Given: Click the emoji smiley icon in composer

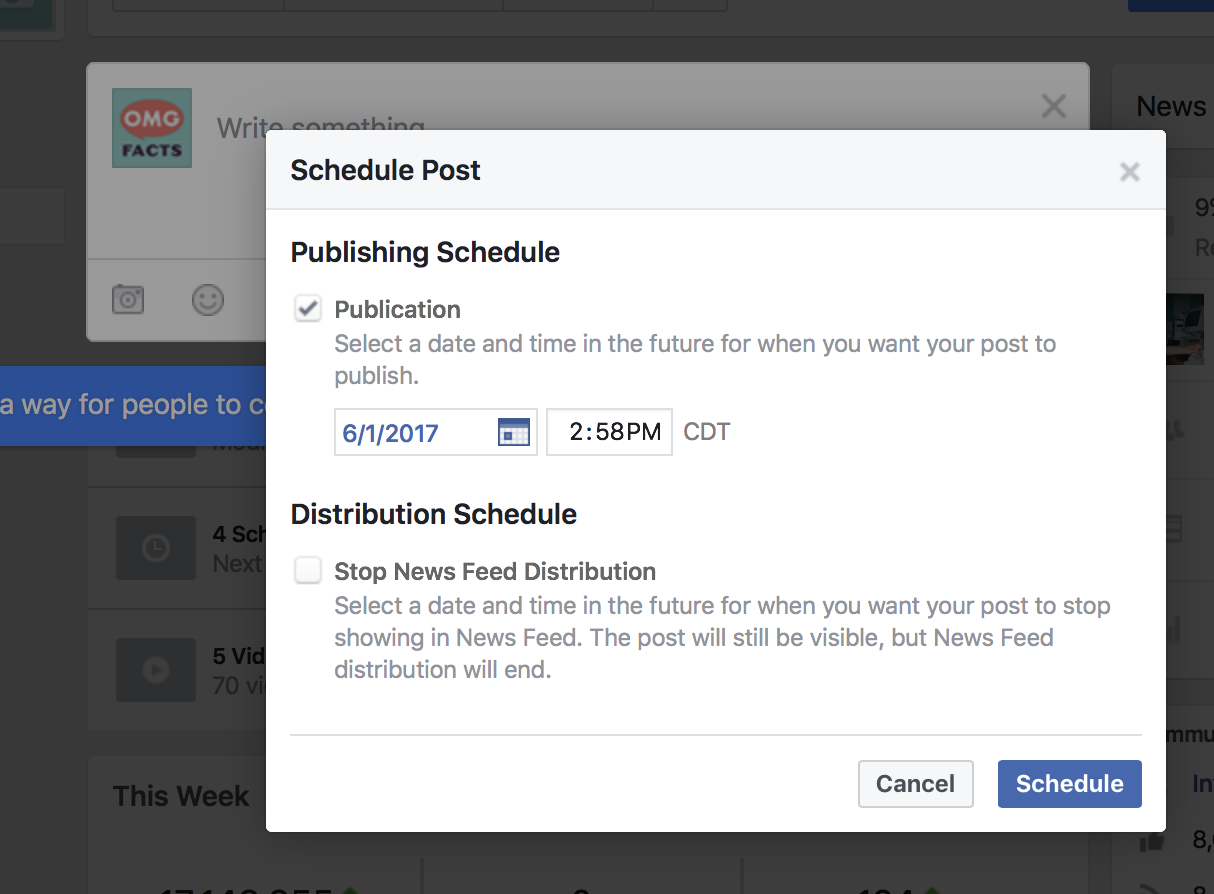Looking at the screenshot, I should click(x=208, y=299).
